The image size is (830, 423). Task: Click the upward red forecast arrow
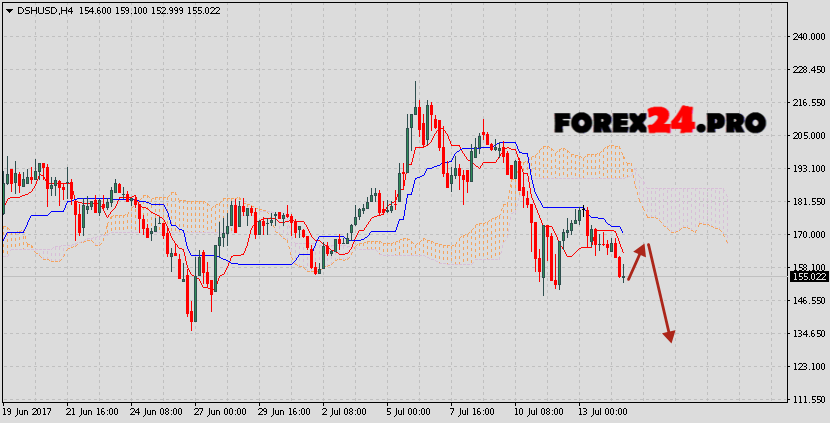(638, 260)
